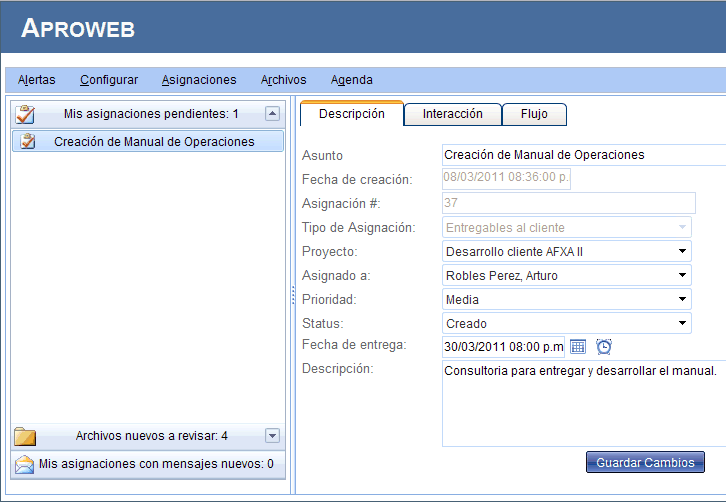Click the Fecha de creación field
The width and height of the screenshot is (726, 502).
(x=506, y=178)
